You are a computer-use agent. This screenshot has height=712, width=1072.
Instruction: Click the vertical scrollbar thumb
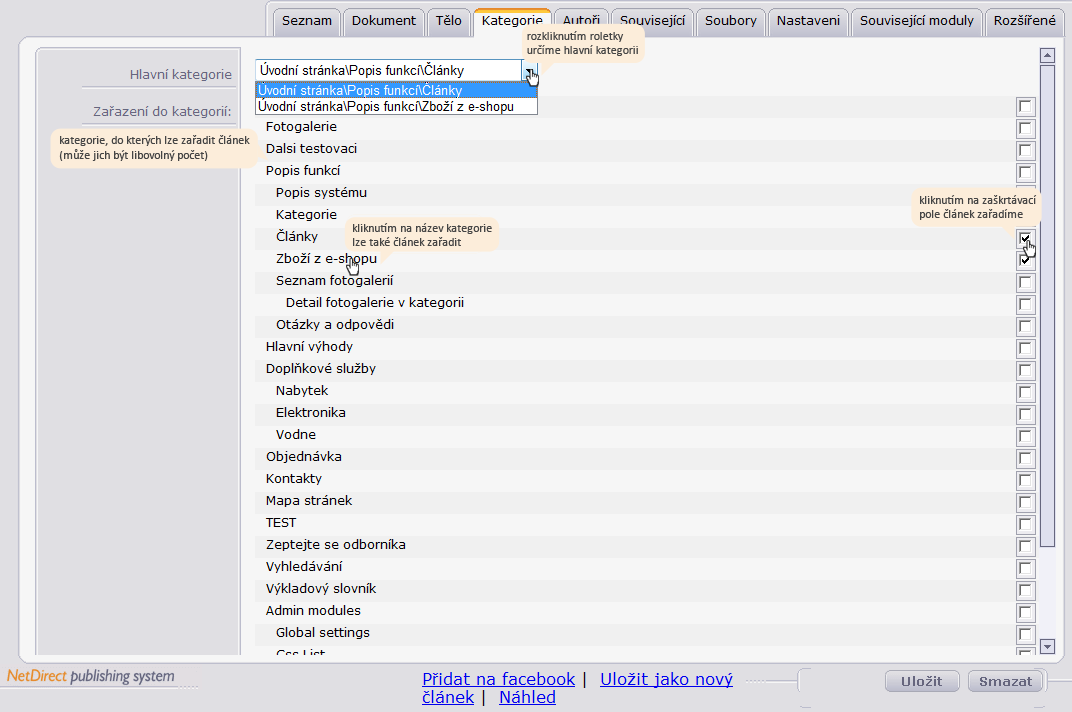[x=1047, y=306]
